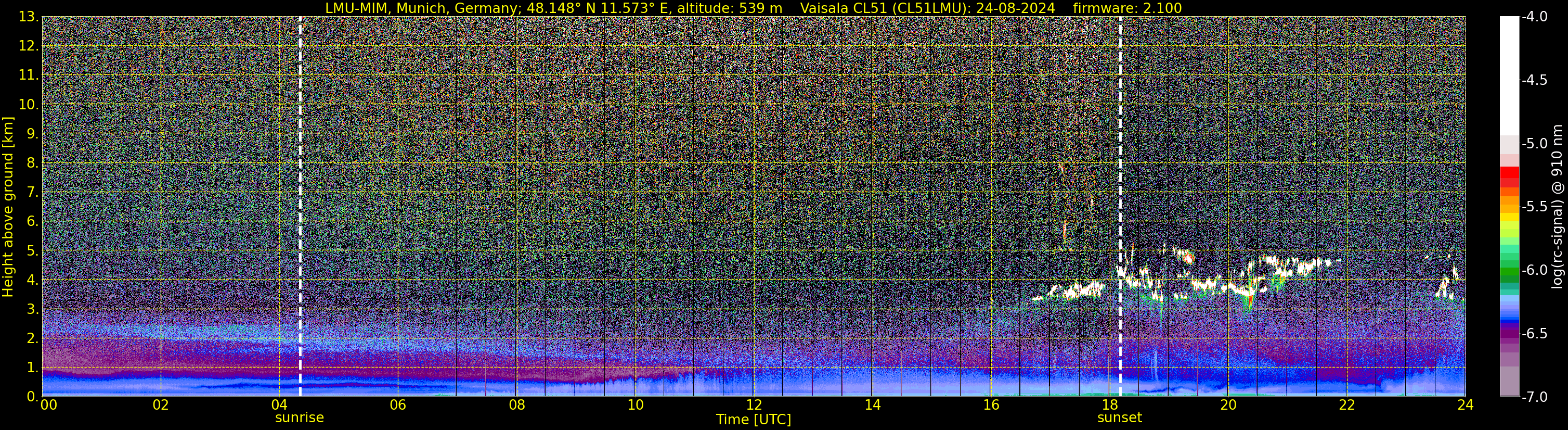1568x430 pixels.
Task: Select the height axis tick label '11.'
Action: coord(29,75)
